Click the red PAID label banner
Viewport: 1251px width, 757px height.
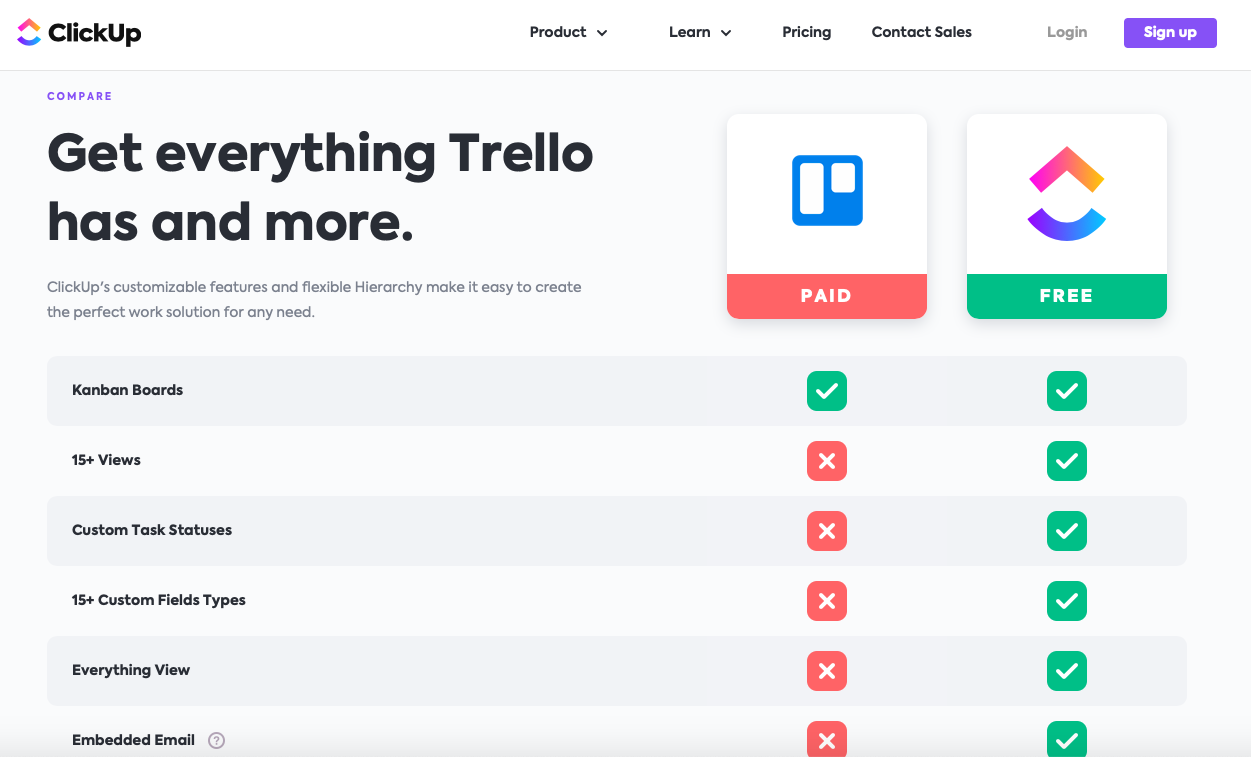tap(827, 296)
